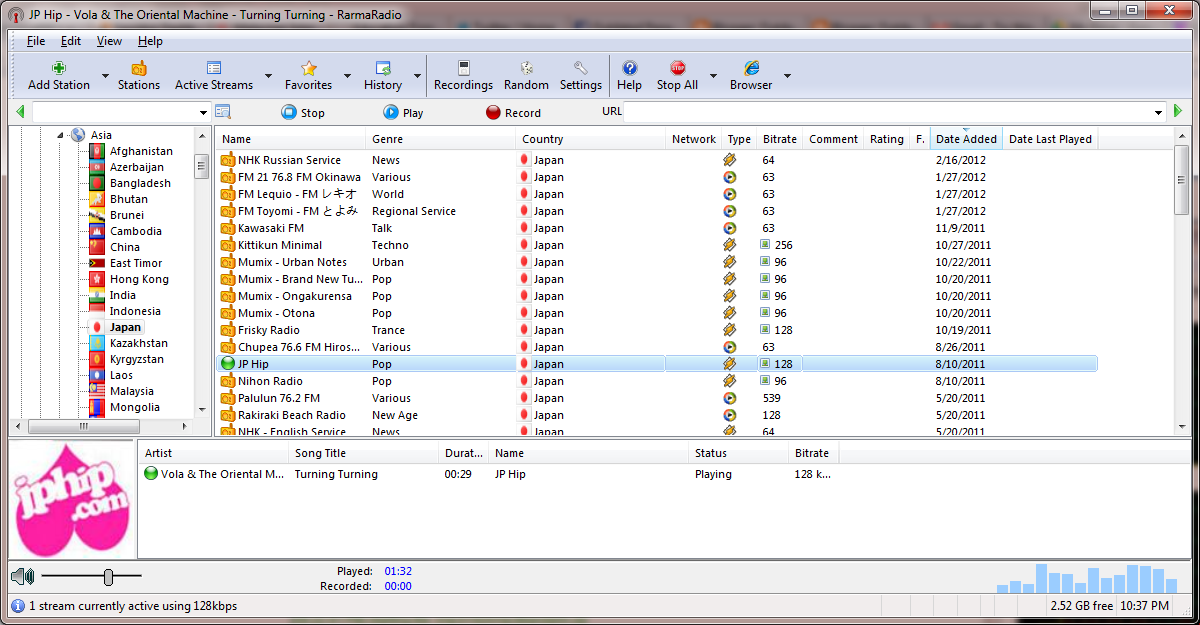Click the type icon in Frisky Radio row
This screenshot has height=625, width=1200.
(x=730, y=330)
